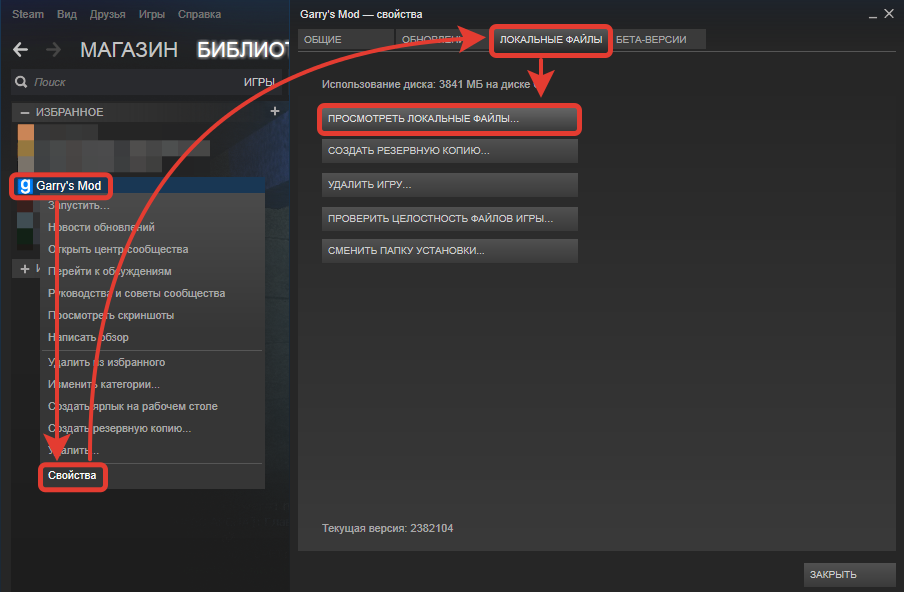Click the search magnifier icon
904x592 pixels.
click(23, 82)
